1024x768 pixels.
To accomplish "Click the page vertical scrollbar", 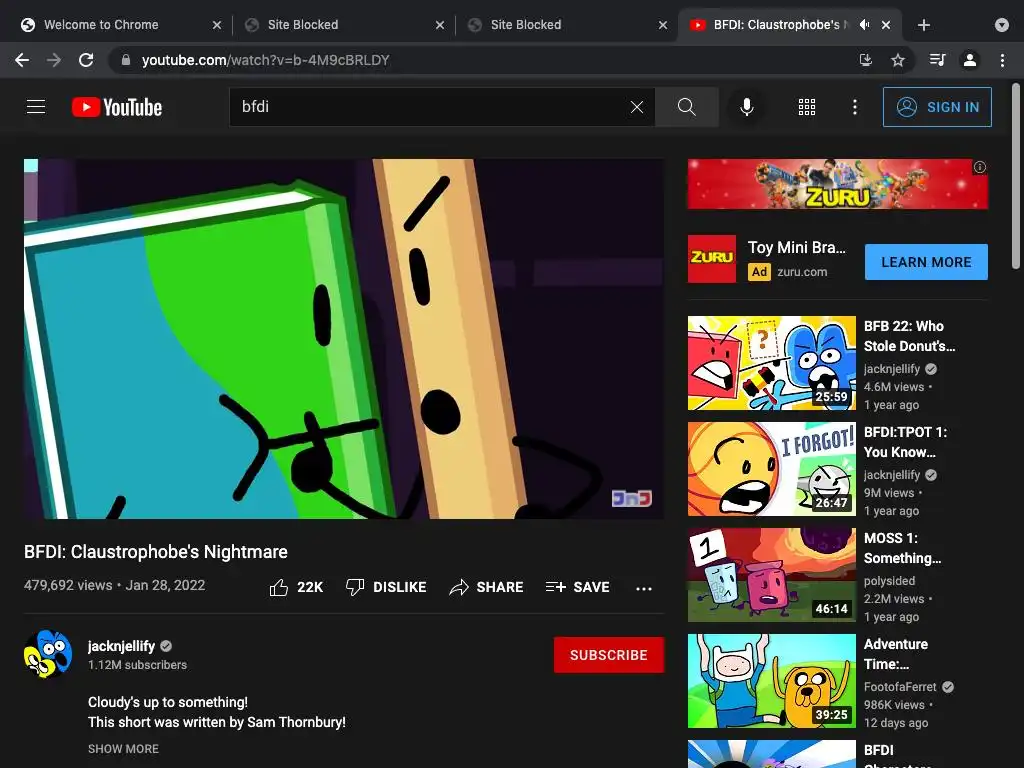I will pyautogui.click(x=1016, y=176).
